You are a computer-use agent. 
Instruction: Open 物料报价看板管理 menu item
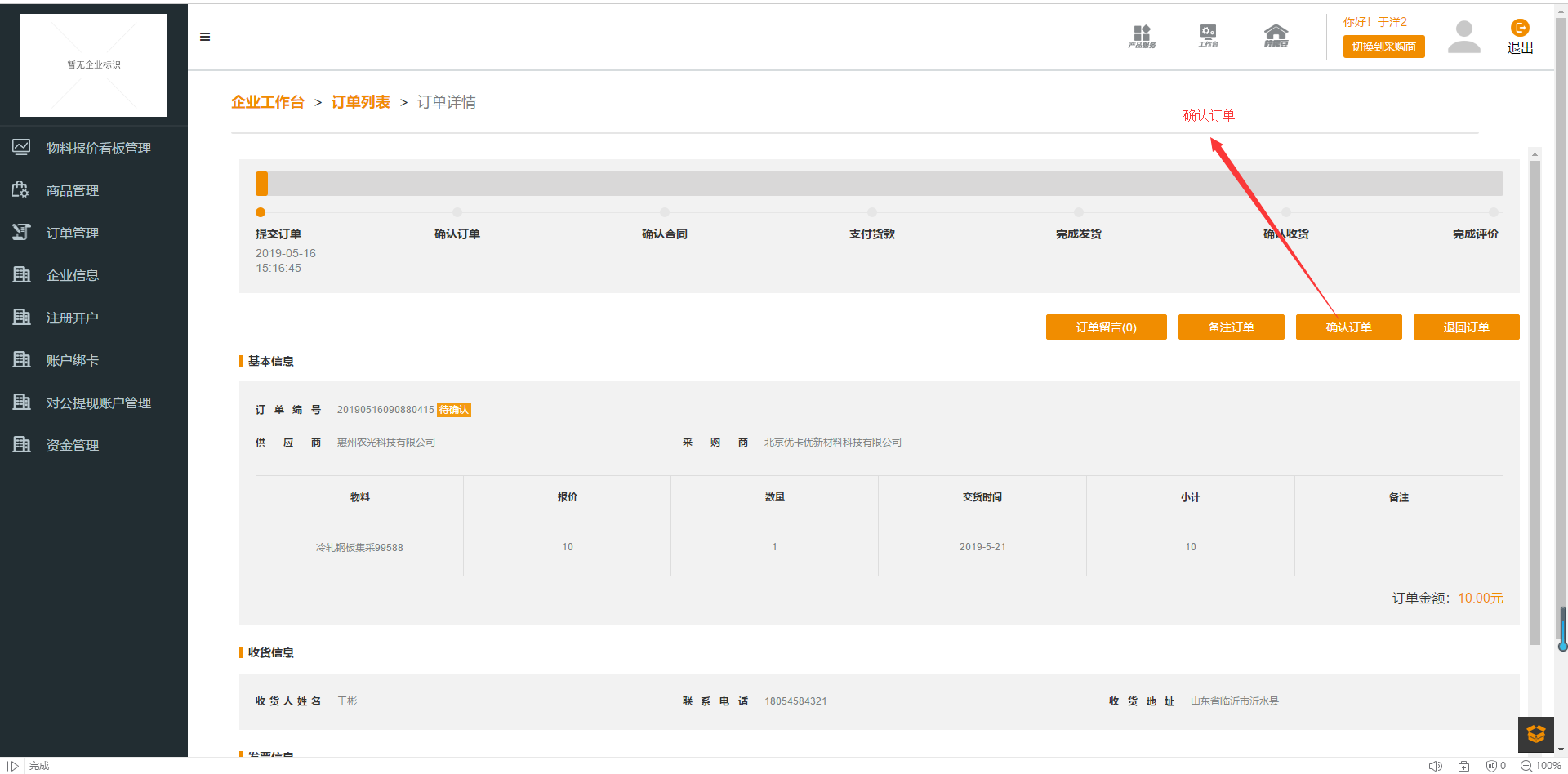99,148
